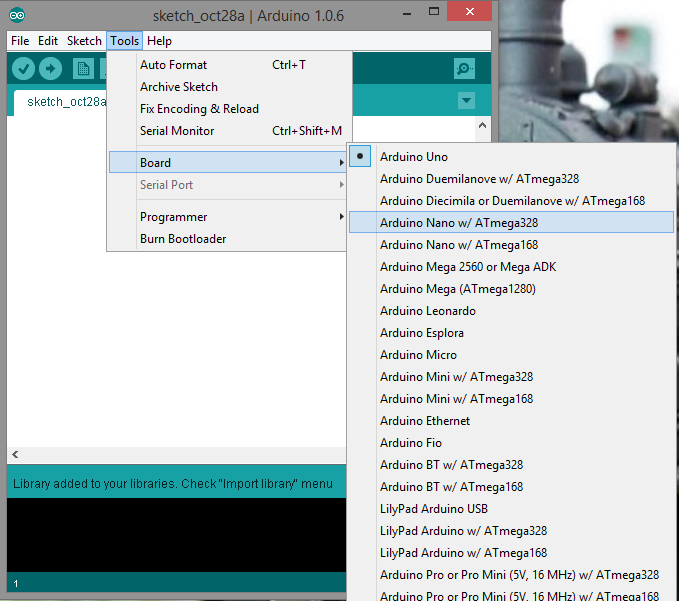The height and width of the screenshot is (601, 679).
Task: Select Arduino BT w/ ATmega328
Action: coord(511,465)
